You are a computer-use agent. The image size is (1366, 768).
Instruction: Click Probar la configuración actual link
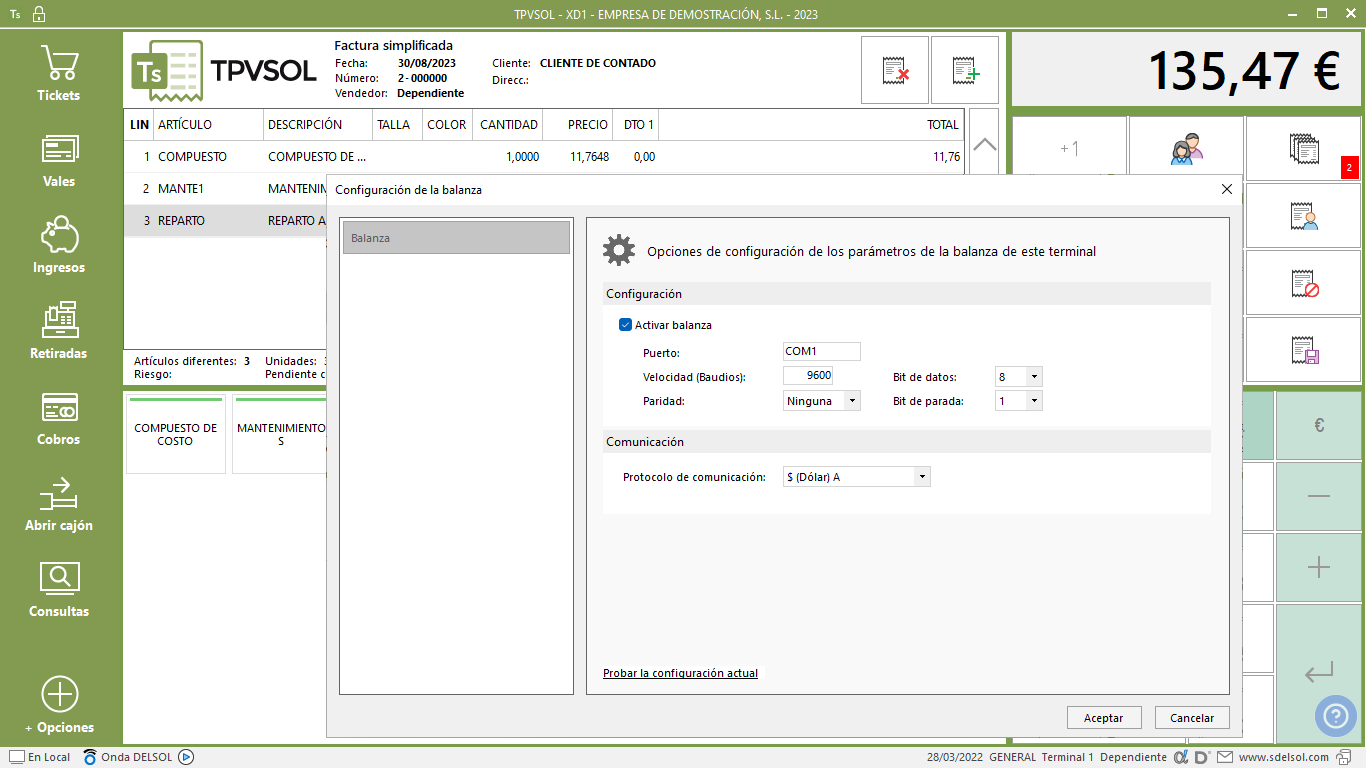point(680,673)
